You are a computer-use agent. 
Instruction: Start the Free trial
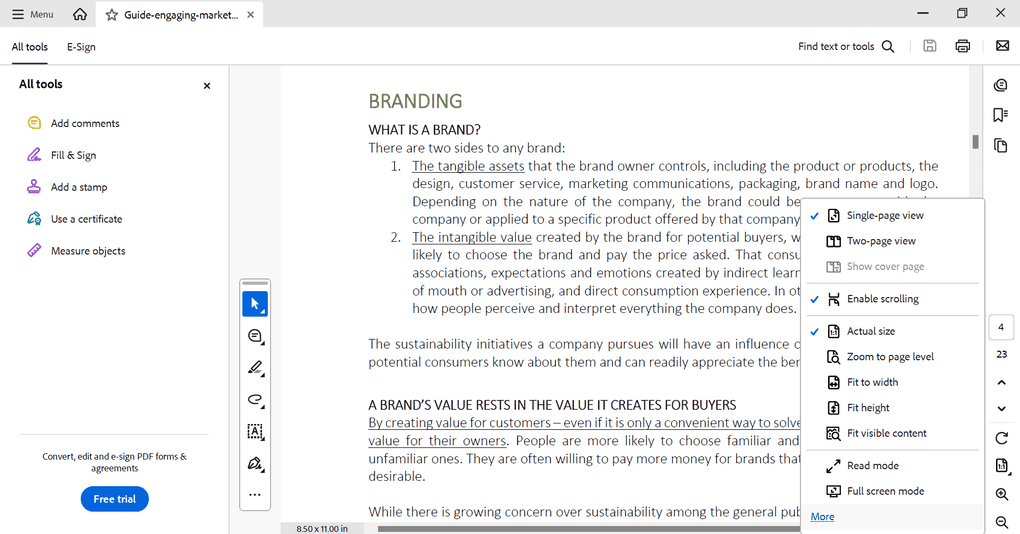114,499
